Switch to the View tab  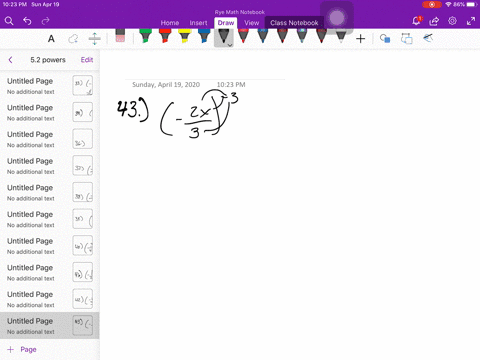(251, 23)
